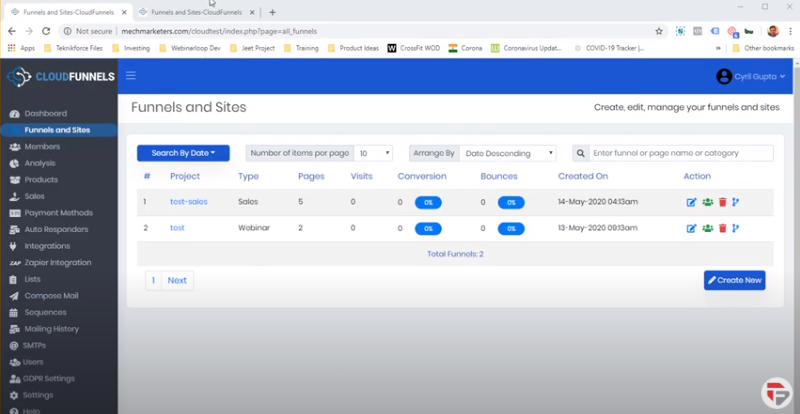Click the members icon for test-sales row
Image resolution: width=800 pixels, height=414 pixels.
(x=707, y=202)
